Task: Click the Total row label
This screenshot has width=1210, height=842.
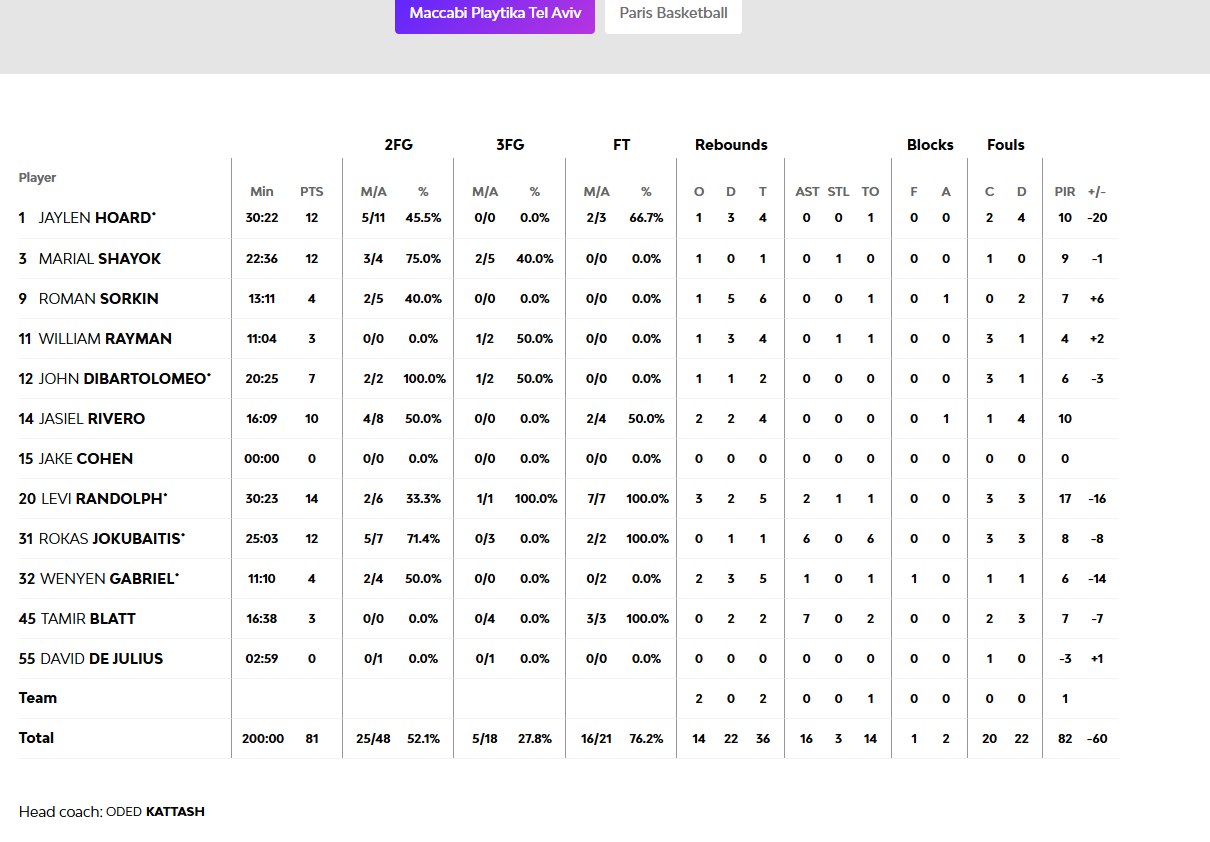Action: pyautogui.click(x=37, y=738)
